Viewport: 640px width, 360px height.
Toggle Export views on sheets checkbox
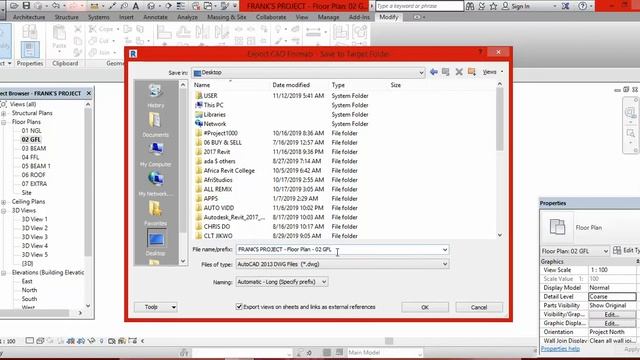point(239,307)
